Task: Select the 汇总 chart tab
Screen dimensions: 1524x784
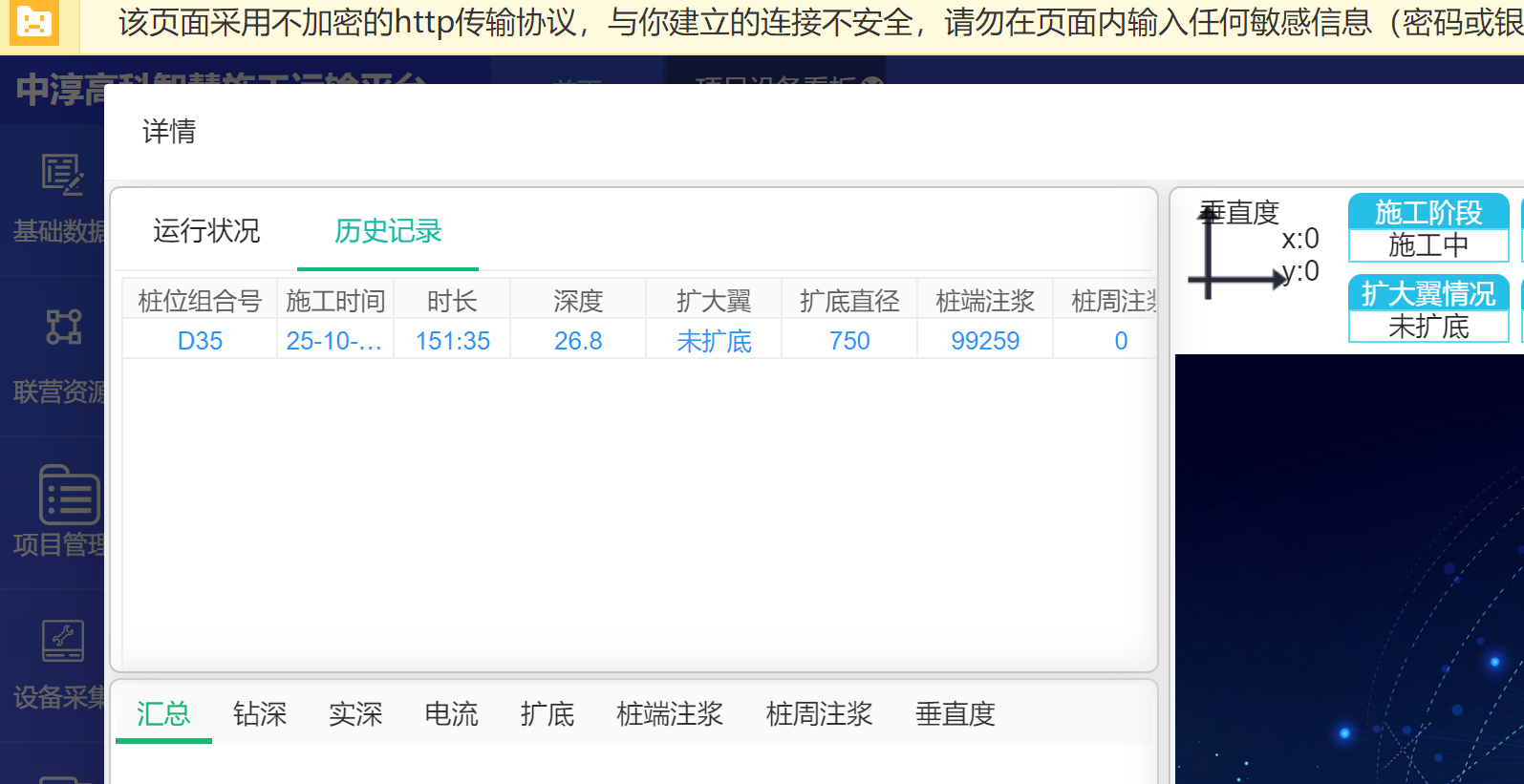Action: [x=163, y=714]
